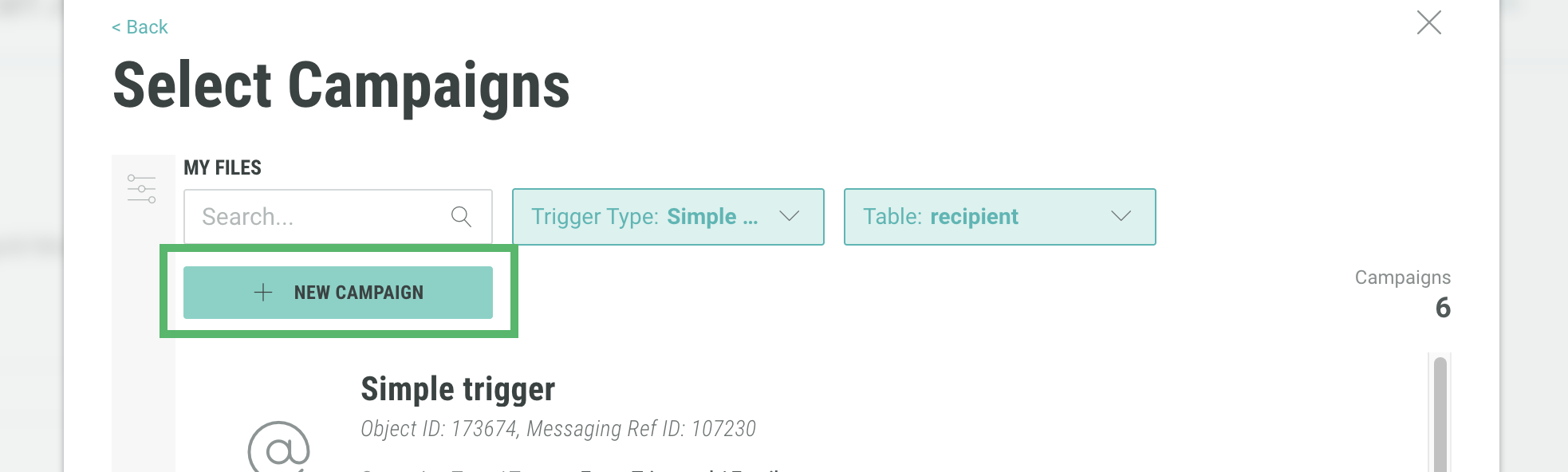
Task: Open the Trigger Type dropdown
Action: click(646, 217)
